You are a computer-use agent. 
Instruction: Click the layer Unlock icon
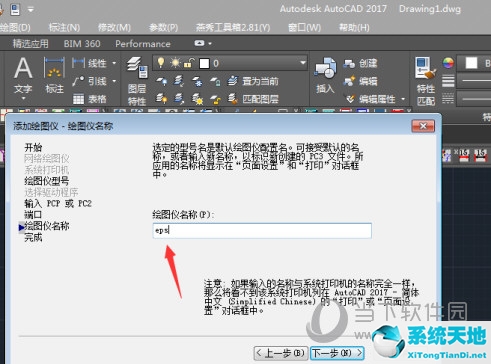coord(215,99)
